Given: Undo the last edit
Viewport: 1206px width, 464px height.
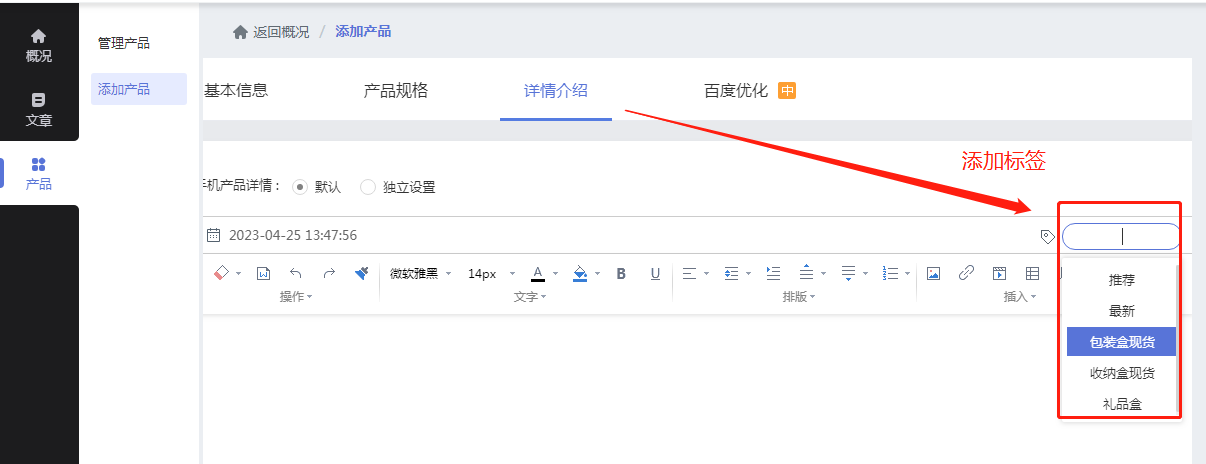Looking at the screenshot, I should coord(295,273).
